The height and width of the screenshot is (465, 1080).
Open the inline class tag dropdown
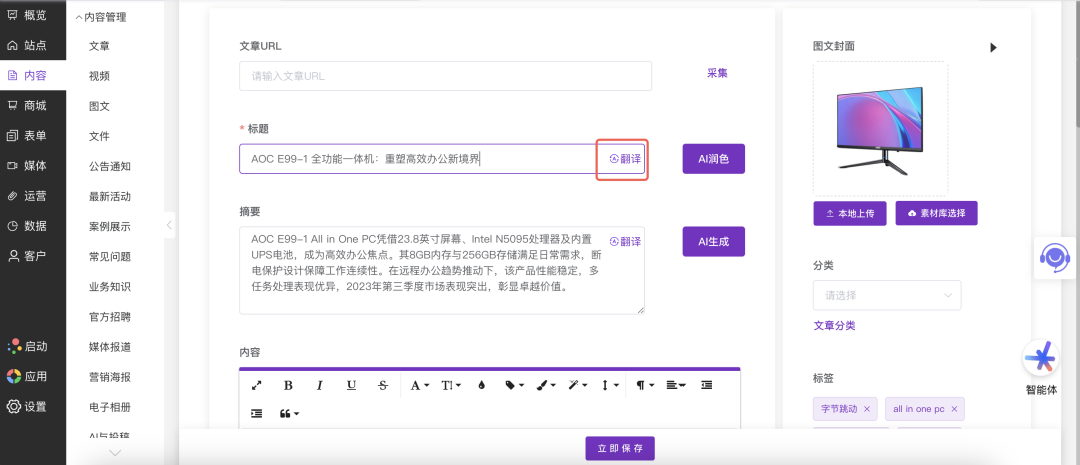(x=514, y=386)
